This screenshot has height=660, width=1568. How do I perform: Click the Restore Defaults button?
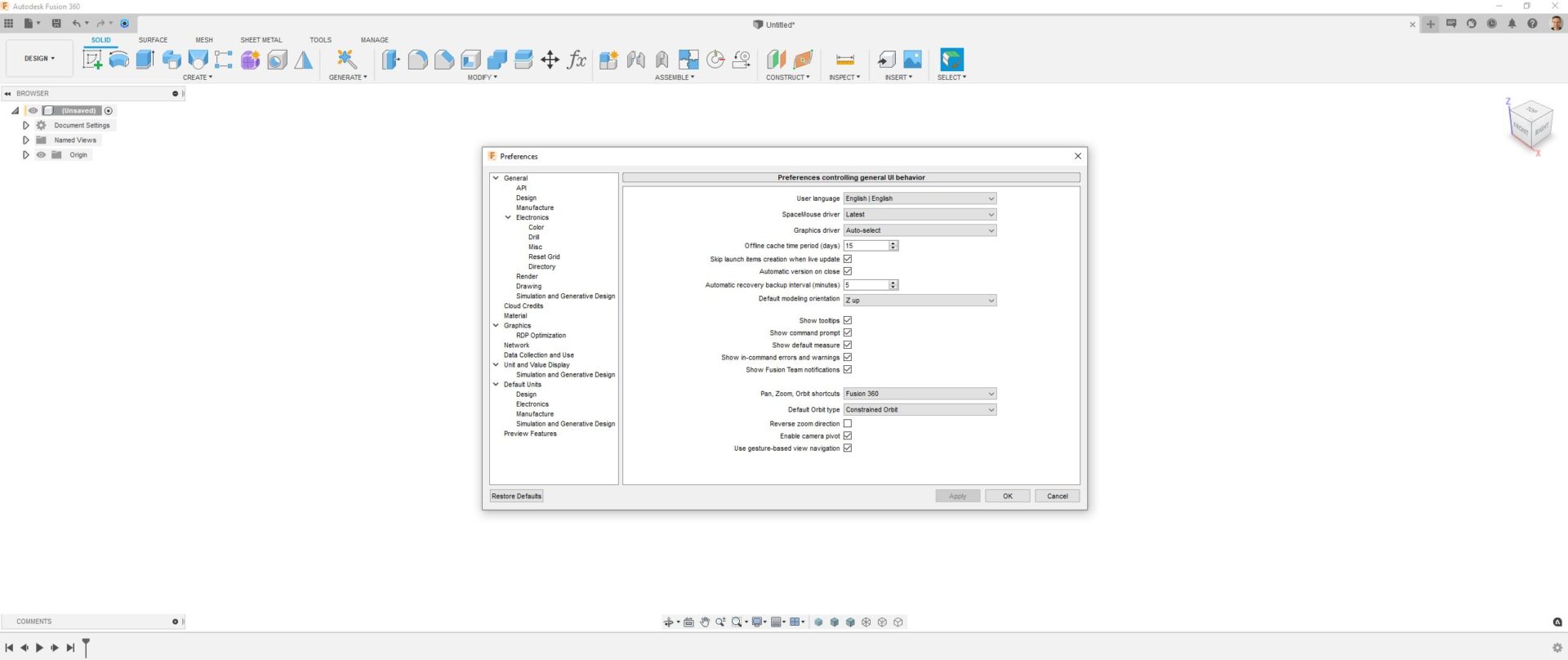tap(516, 496)
